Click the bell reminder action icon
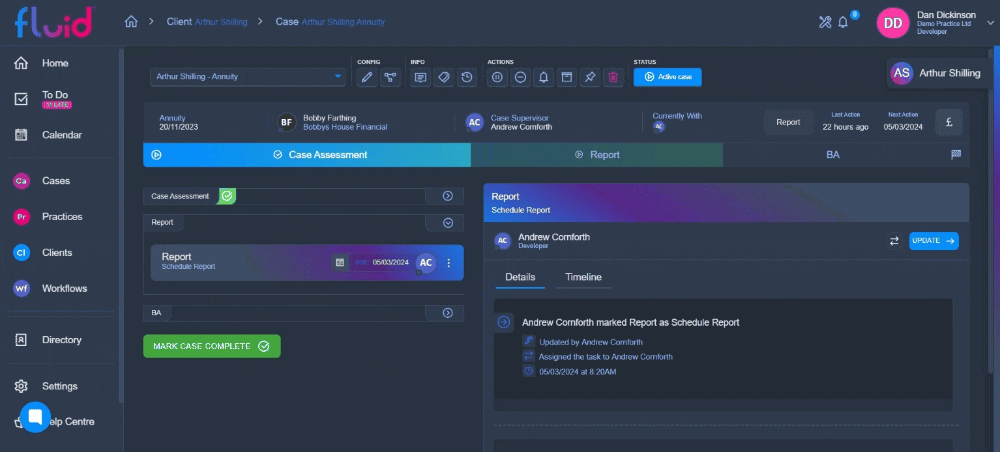The image size is (1000, 452). tap(543, 77)
